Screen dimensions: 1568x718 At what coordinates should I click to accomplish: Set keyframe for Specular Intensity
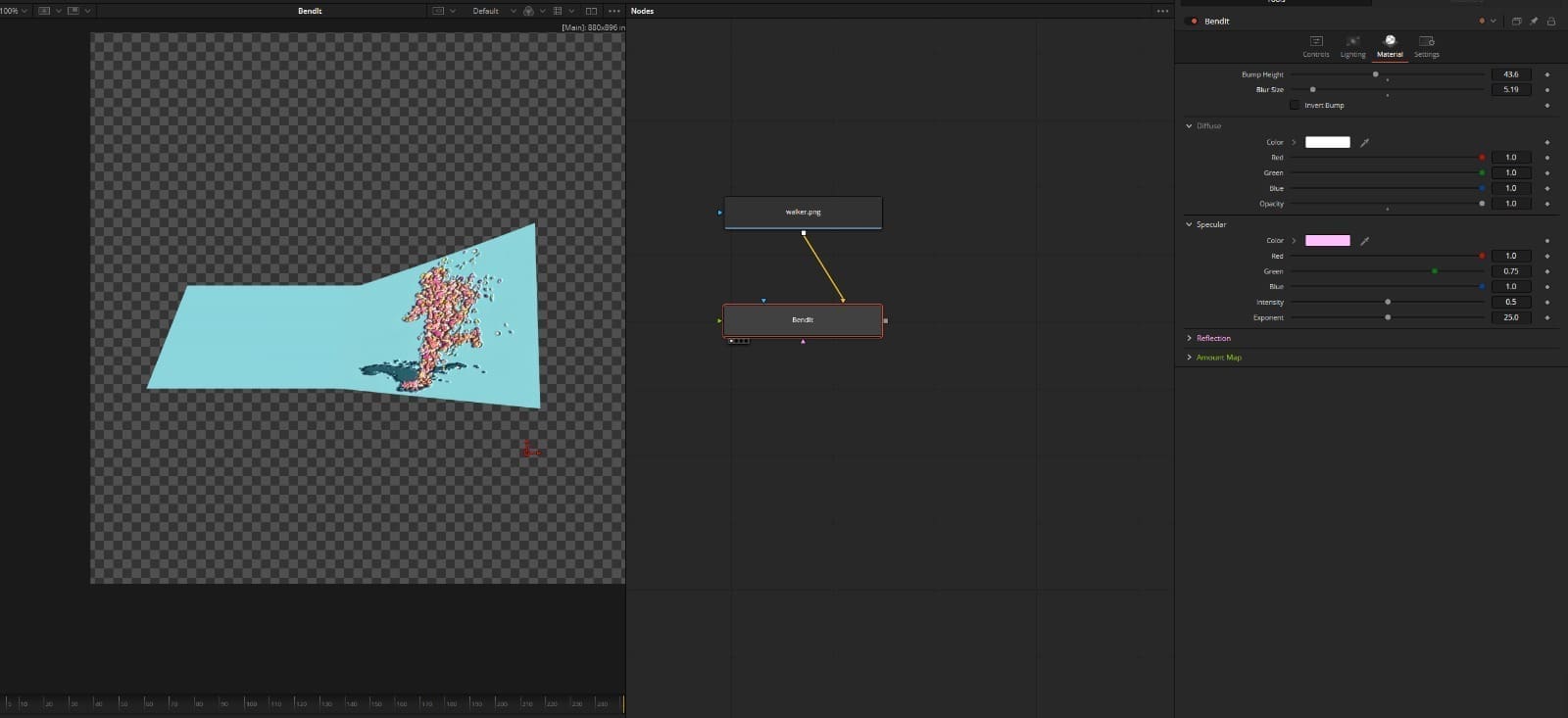pyautogui.click(x=1547, y=302)
